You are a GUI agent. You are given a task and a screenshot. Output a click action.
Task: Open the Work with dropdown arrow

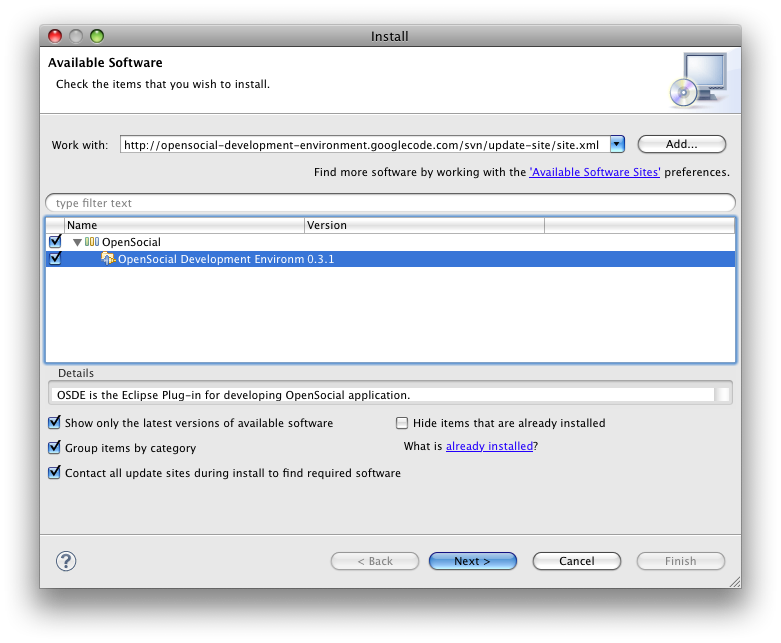coord(617,144)
